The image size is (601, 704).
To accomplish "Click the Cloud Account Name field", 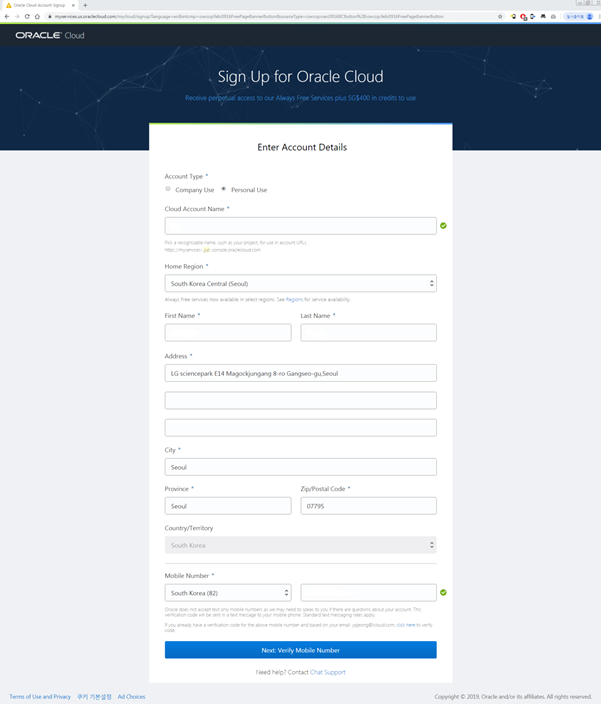I will 300,226.
